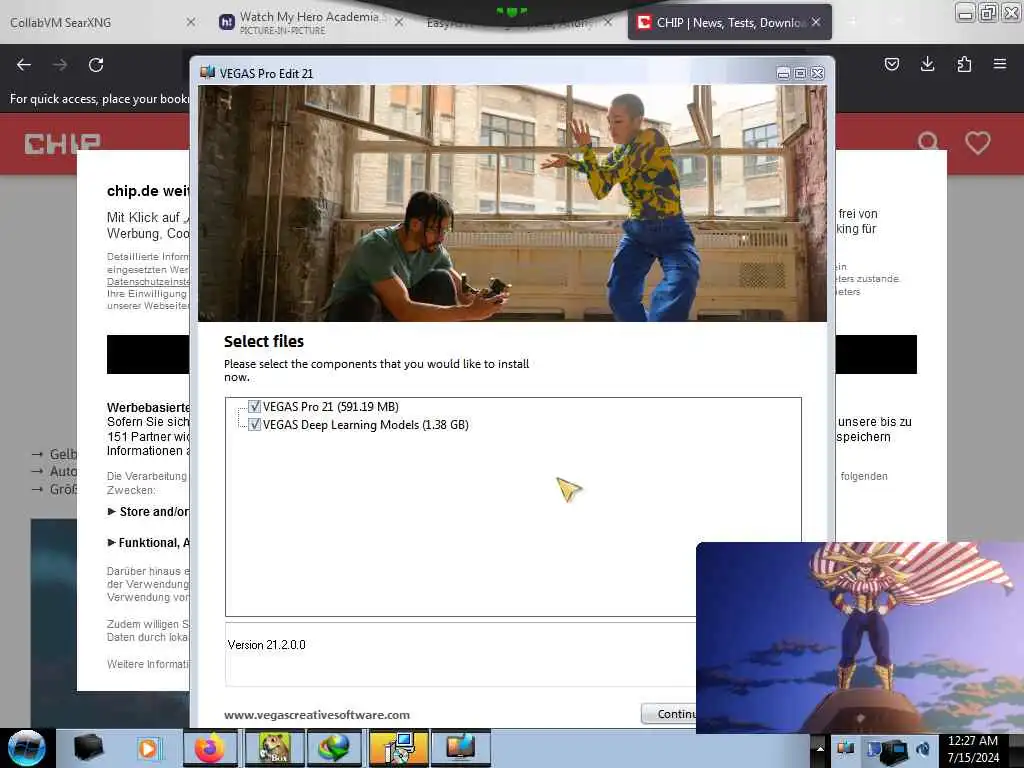The image size is (1024, 768).
Task: Close the CHIP browser tab
Action: (816, 22)
